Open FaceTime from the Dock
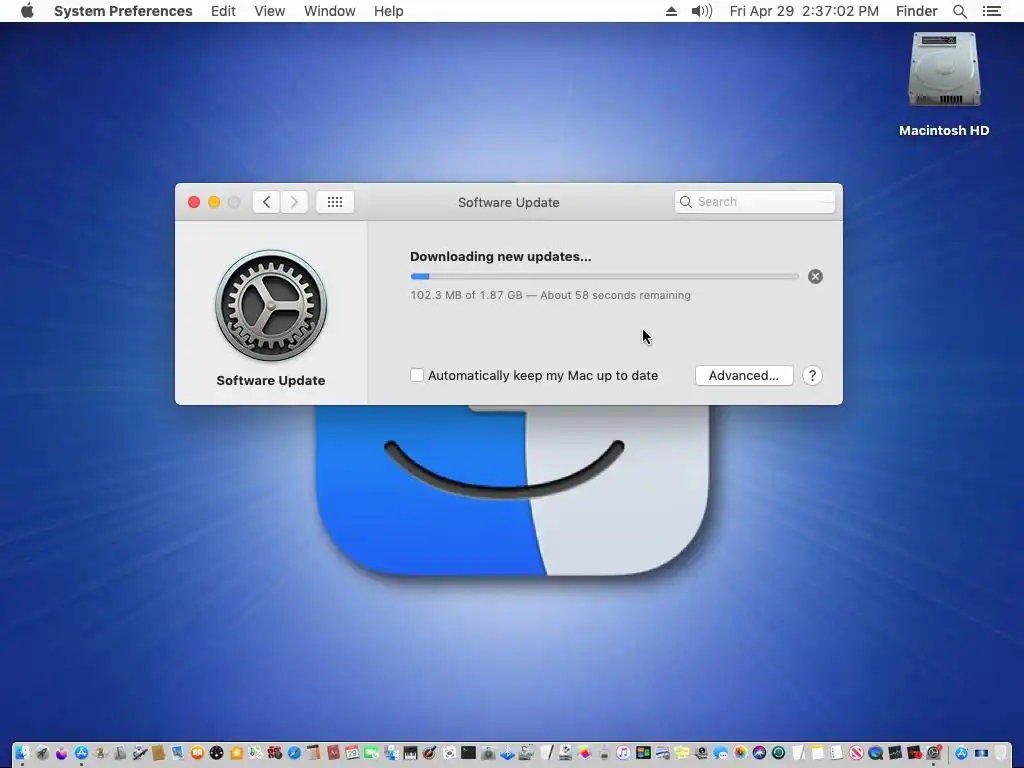Viewport: 1024px width, 768px height. coord(372,753)
